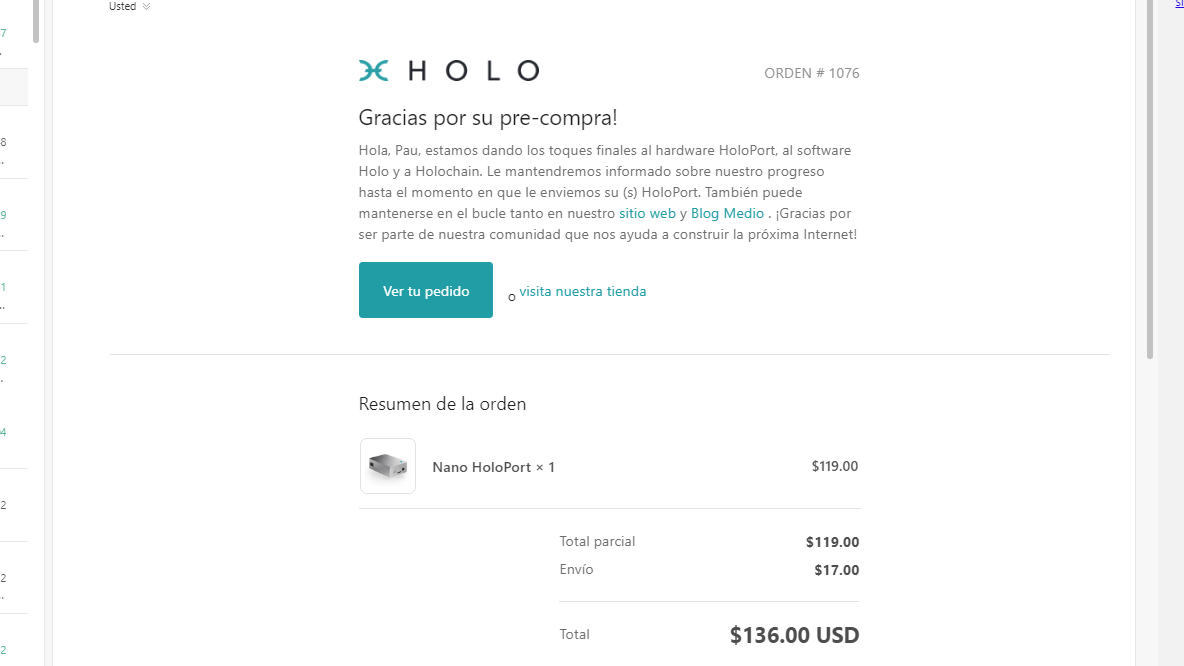Follow the sitio web link
This screenshot has height=666, width=1184.
647,214
